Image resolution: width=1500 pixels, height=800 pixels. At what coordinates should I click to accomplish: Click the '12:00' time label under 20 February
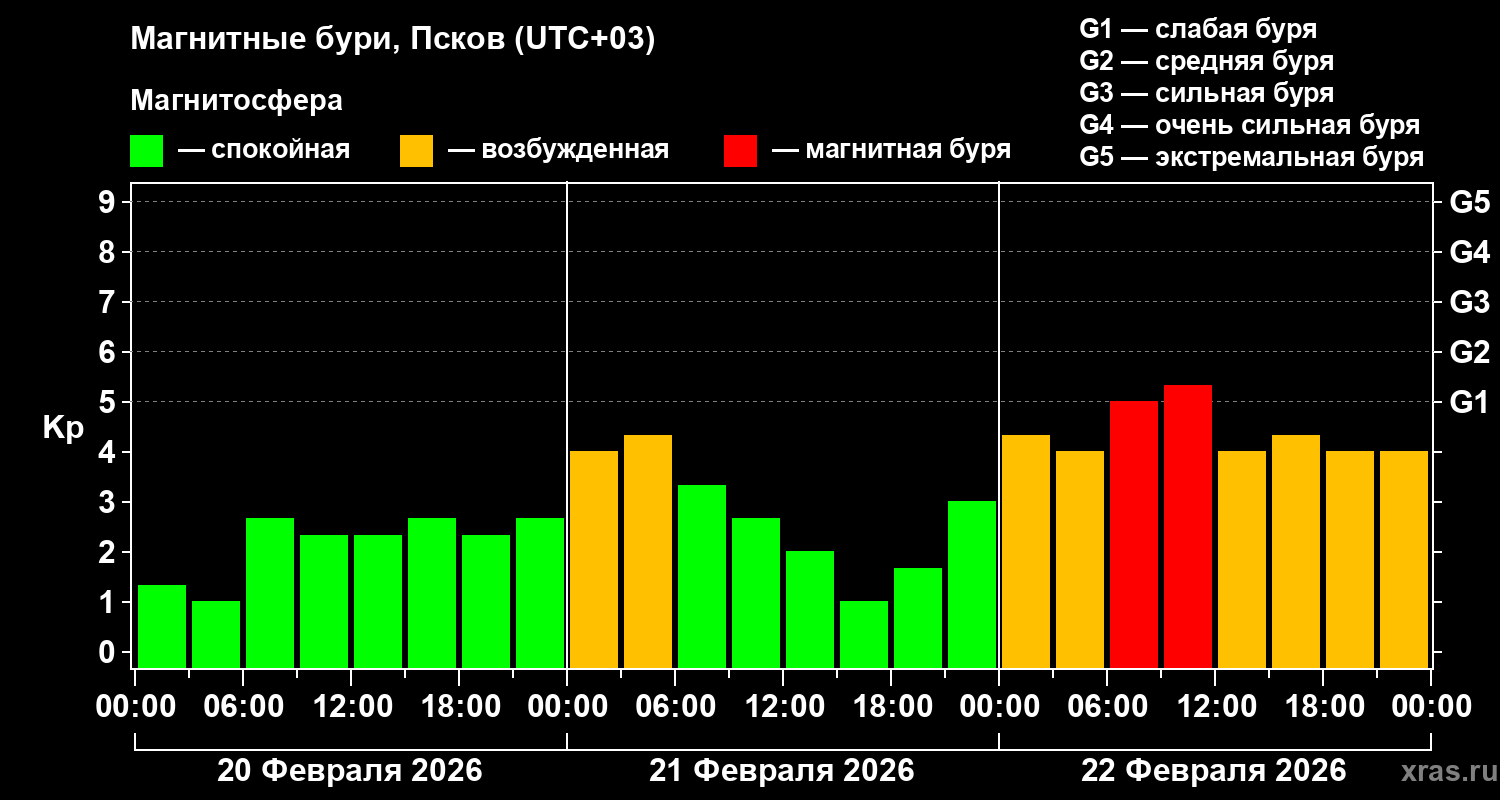(351, 706)
